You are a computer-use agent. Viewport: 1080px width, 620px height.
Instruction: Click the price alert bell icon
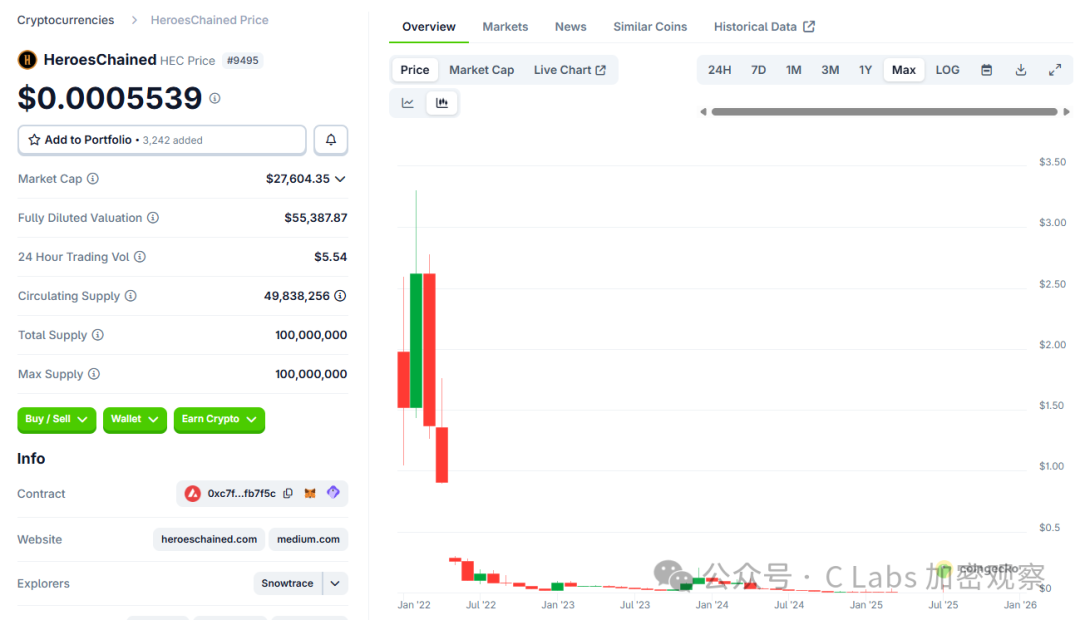331,140
